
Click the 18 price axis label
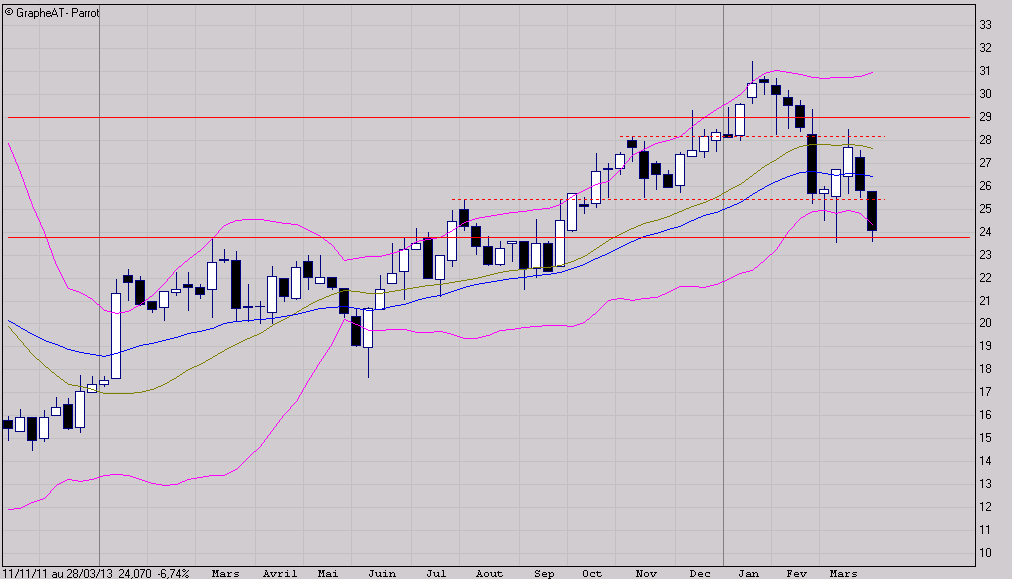986,369
